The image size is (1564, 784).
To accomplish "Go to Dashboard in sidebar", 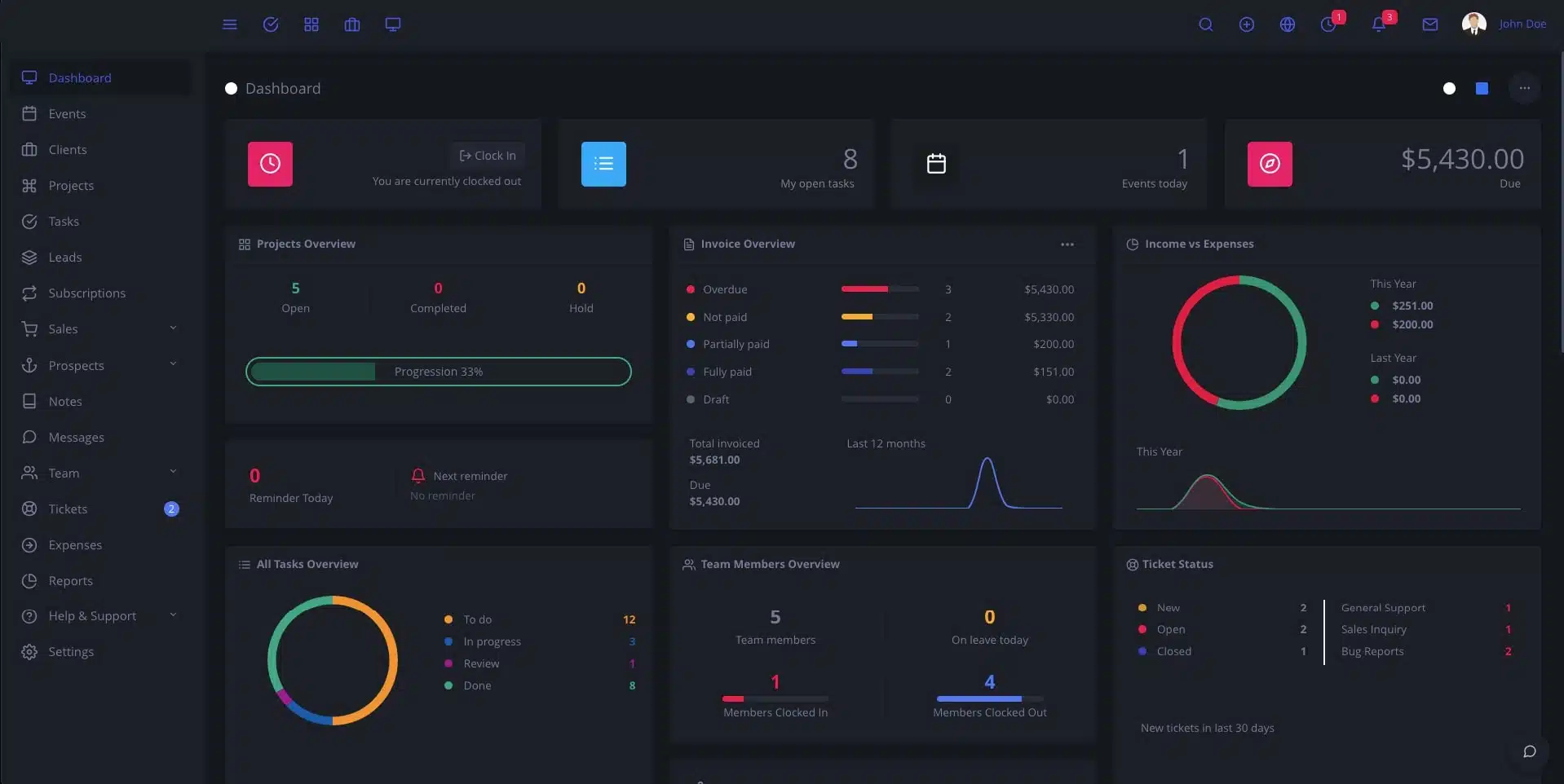I will (x=101, y=77).
